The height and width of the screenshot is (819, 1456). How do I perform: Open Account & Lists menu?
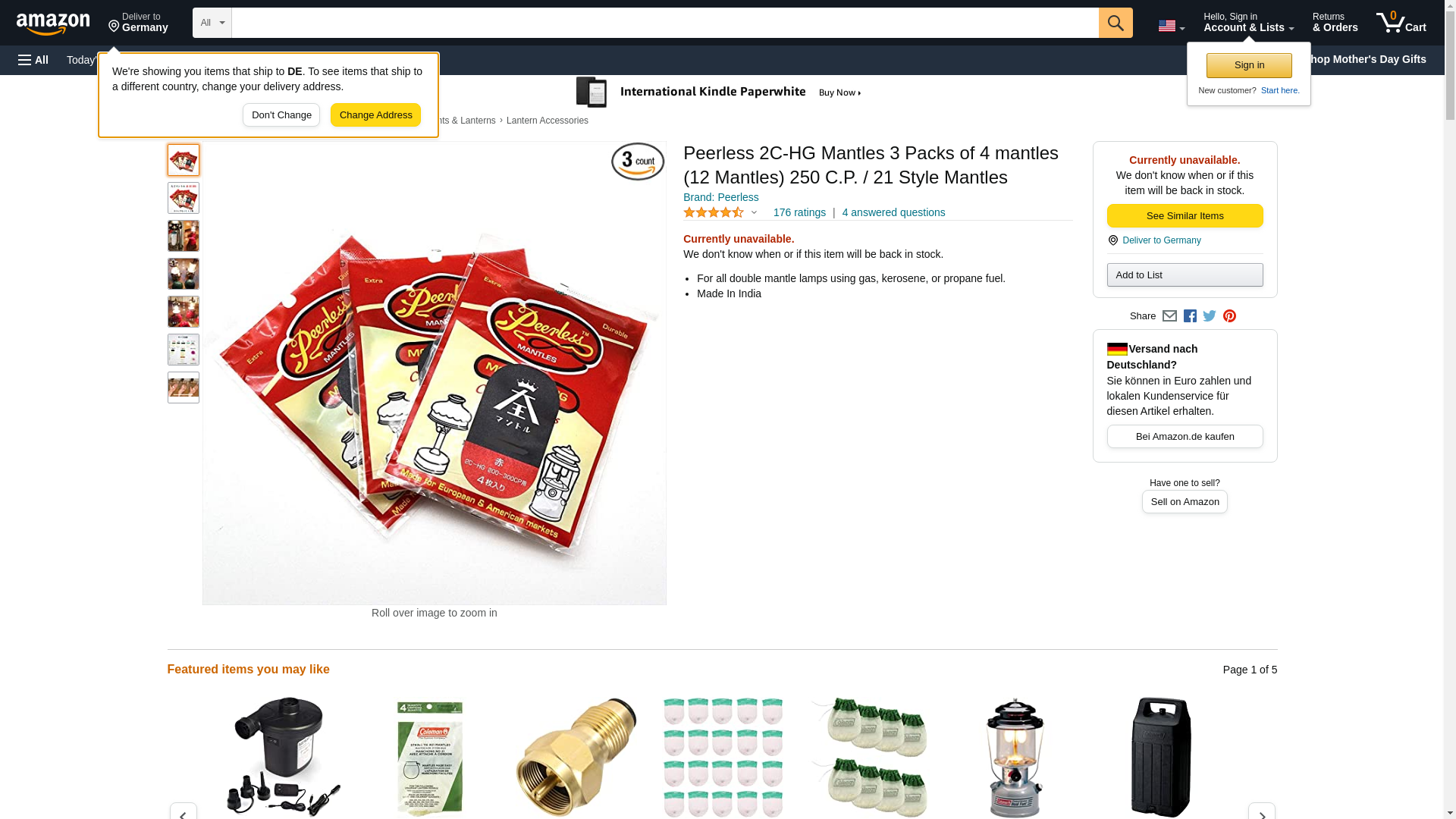[x=1248, y=23]
